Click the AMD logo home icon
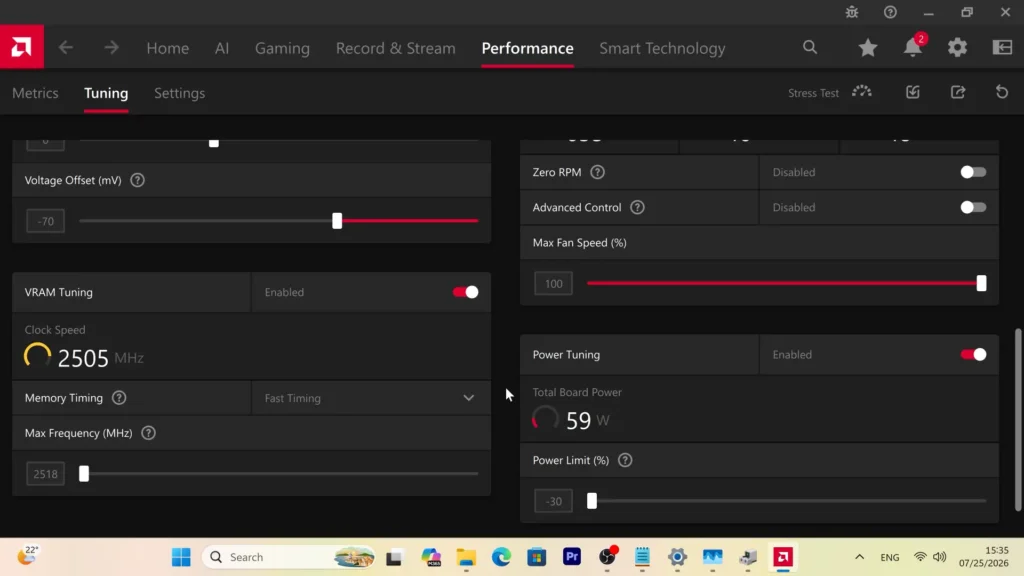The image size is (1024, 576). [x=22, y=47]
